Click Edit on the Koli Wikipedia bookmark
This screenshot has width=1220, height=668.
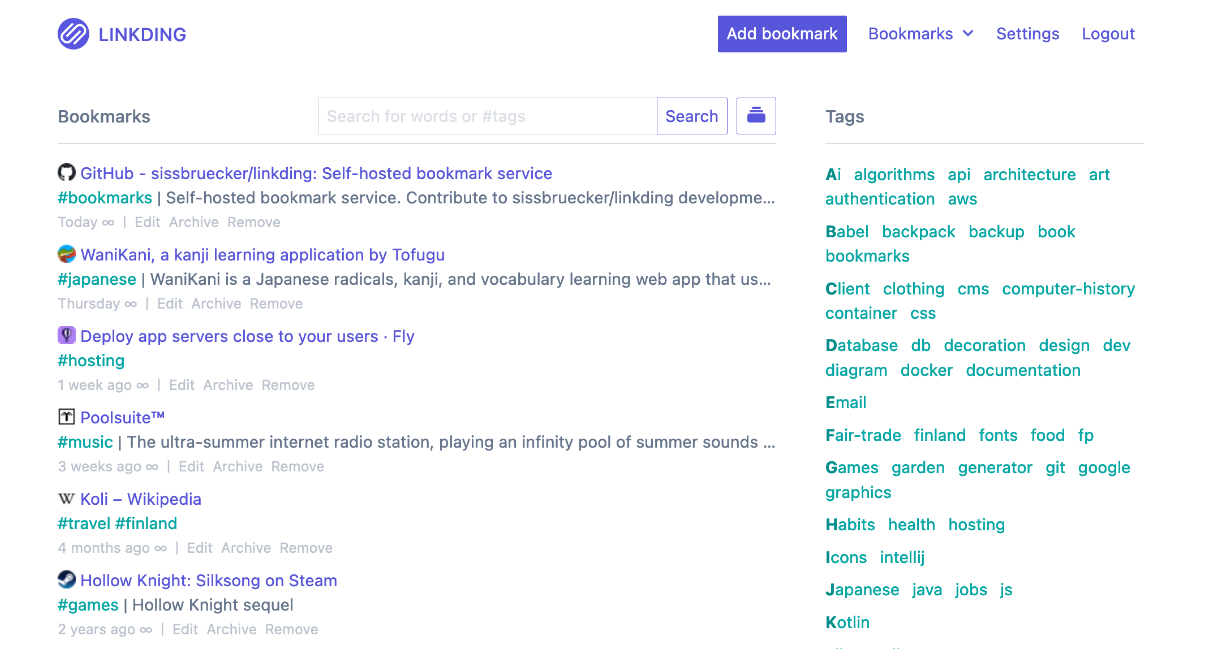(200, 548)
